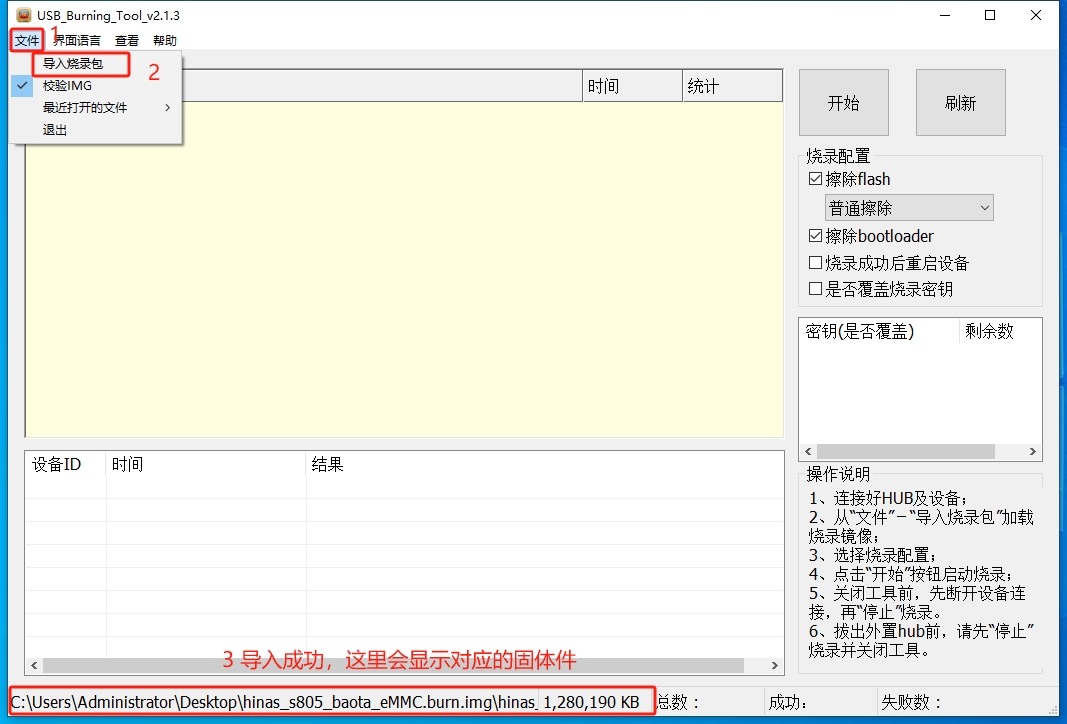Click the 烧录配置 group label
This screenshot has height=724, width=1067.
pos(838,156)
